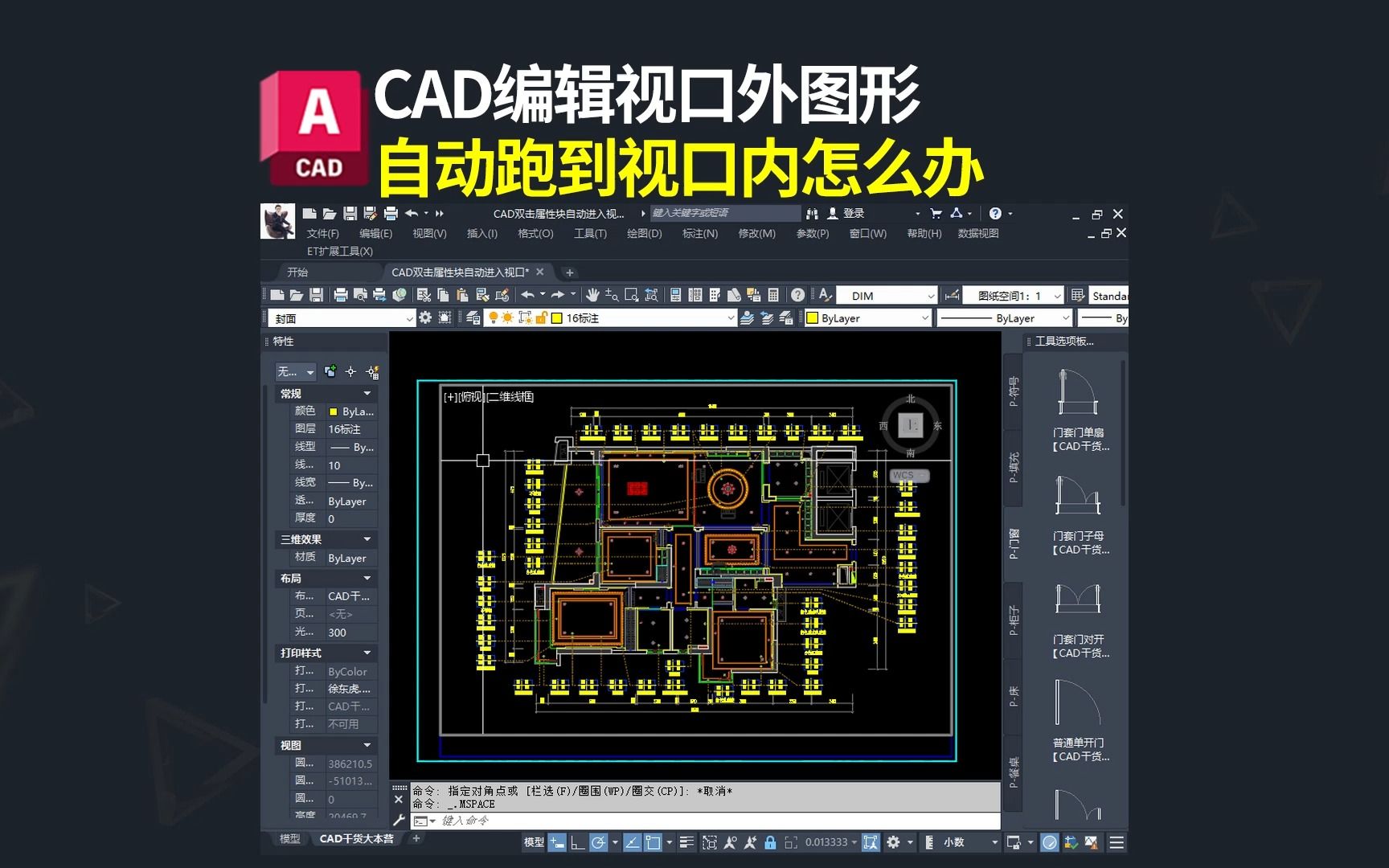Click yellow swatch in layer dropdown

[x=556, y=318]
